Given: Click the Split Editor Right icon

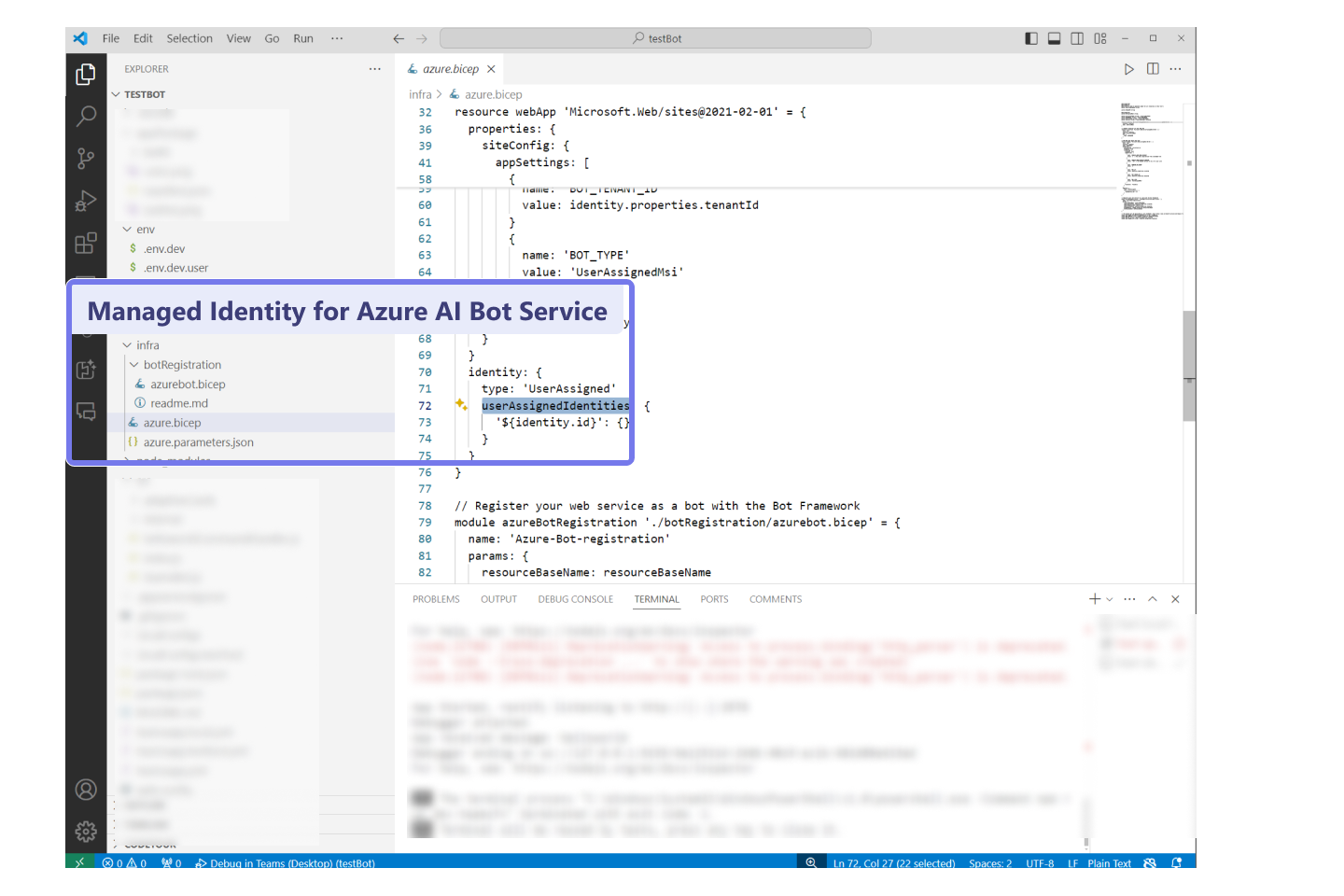Looking at the screenshot, I should [1153, 69].
